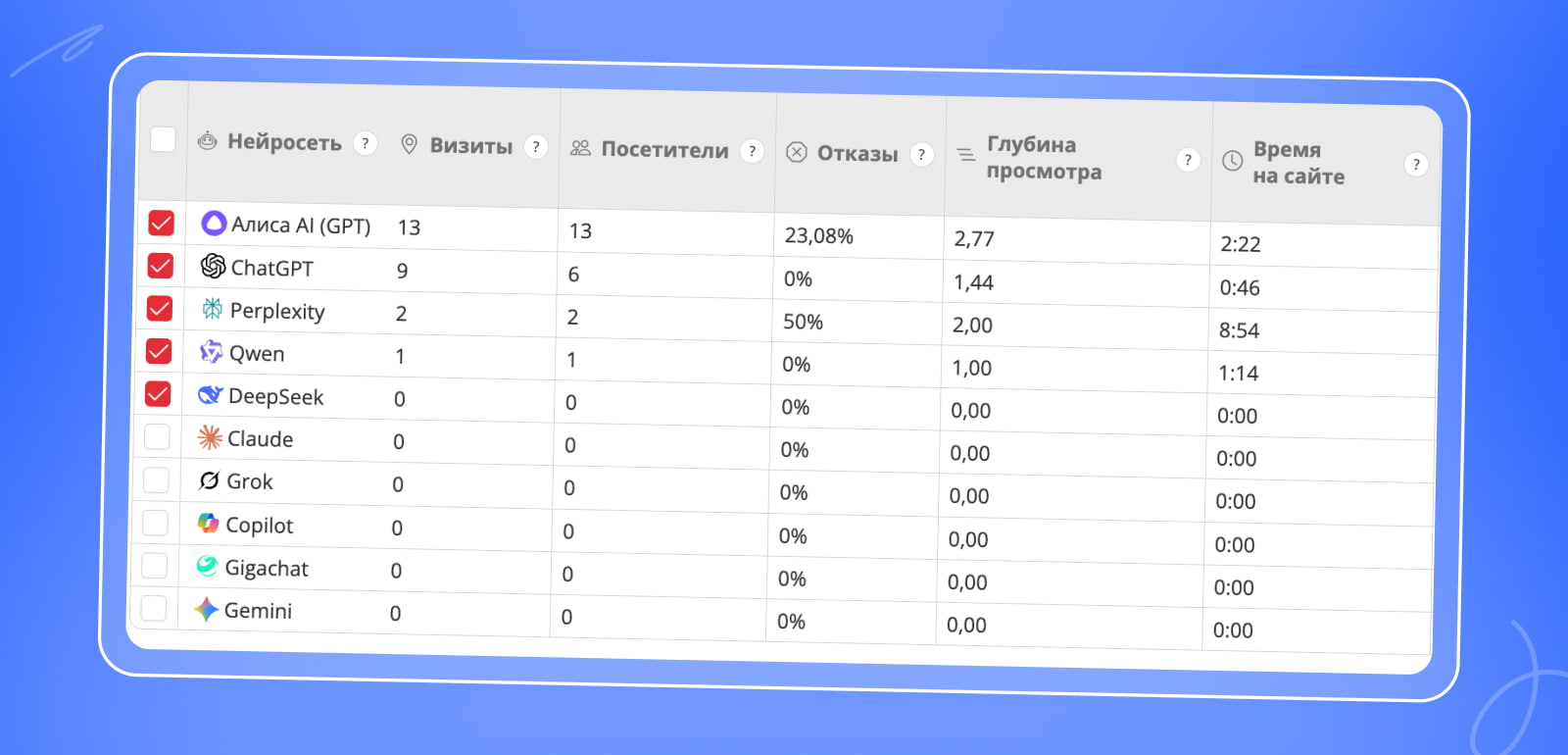Click the Claude starburst icon
Image resolution: width=1568 pixels, height=755 pixels.
[x=210, y=437]
